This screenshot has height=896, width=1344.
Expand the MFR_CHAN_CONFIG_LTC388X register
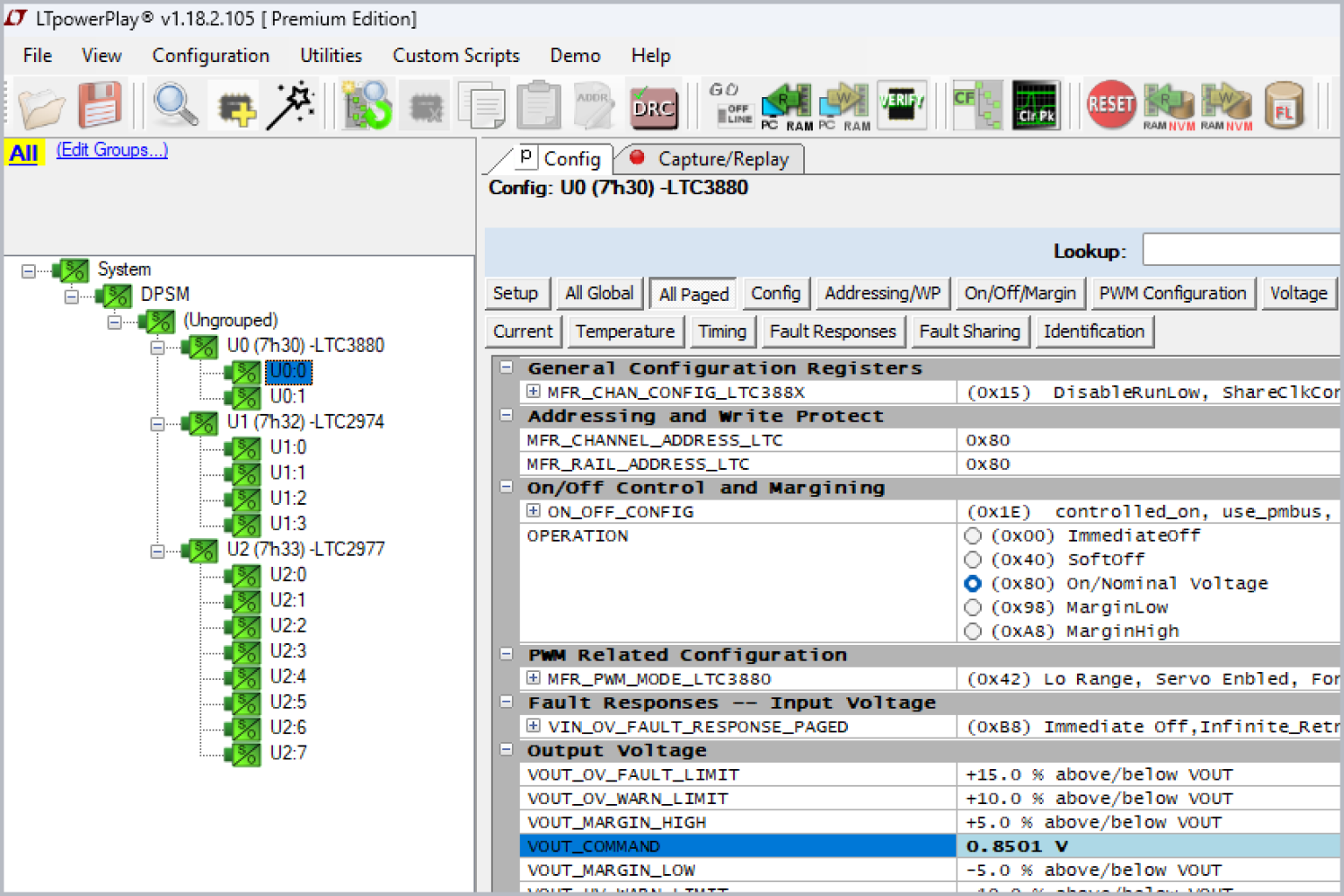click(x=534, y=392)
